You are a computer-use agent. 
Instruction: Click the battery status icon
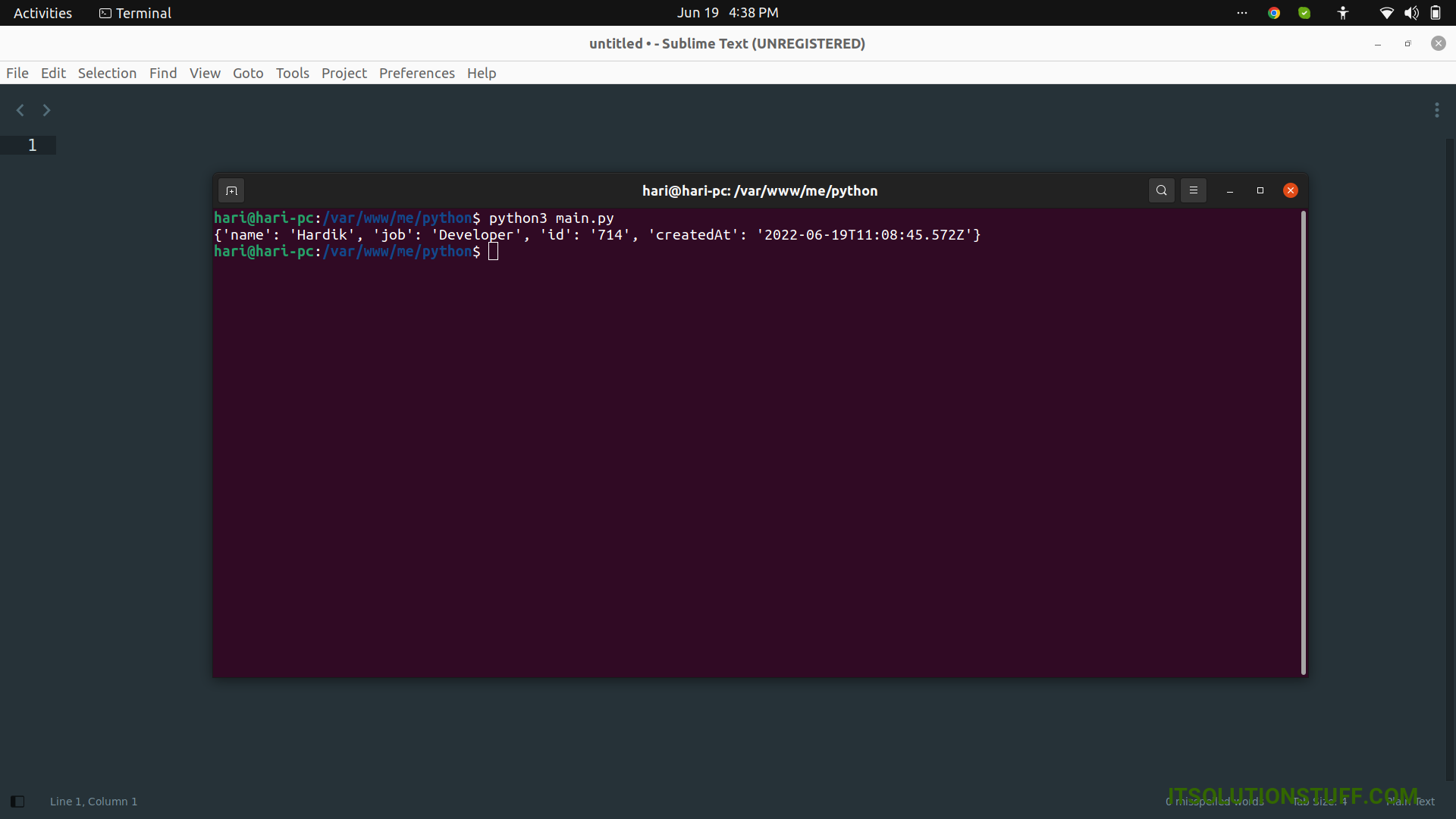(x=1436, y=12)
